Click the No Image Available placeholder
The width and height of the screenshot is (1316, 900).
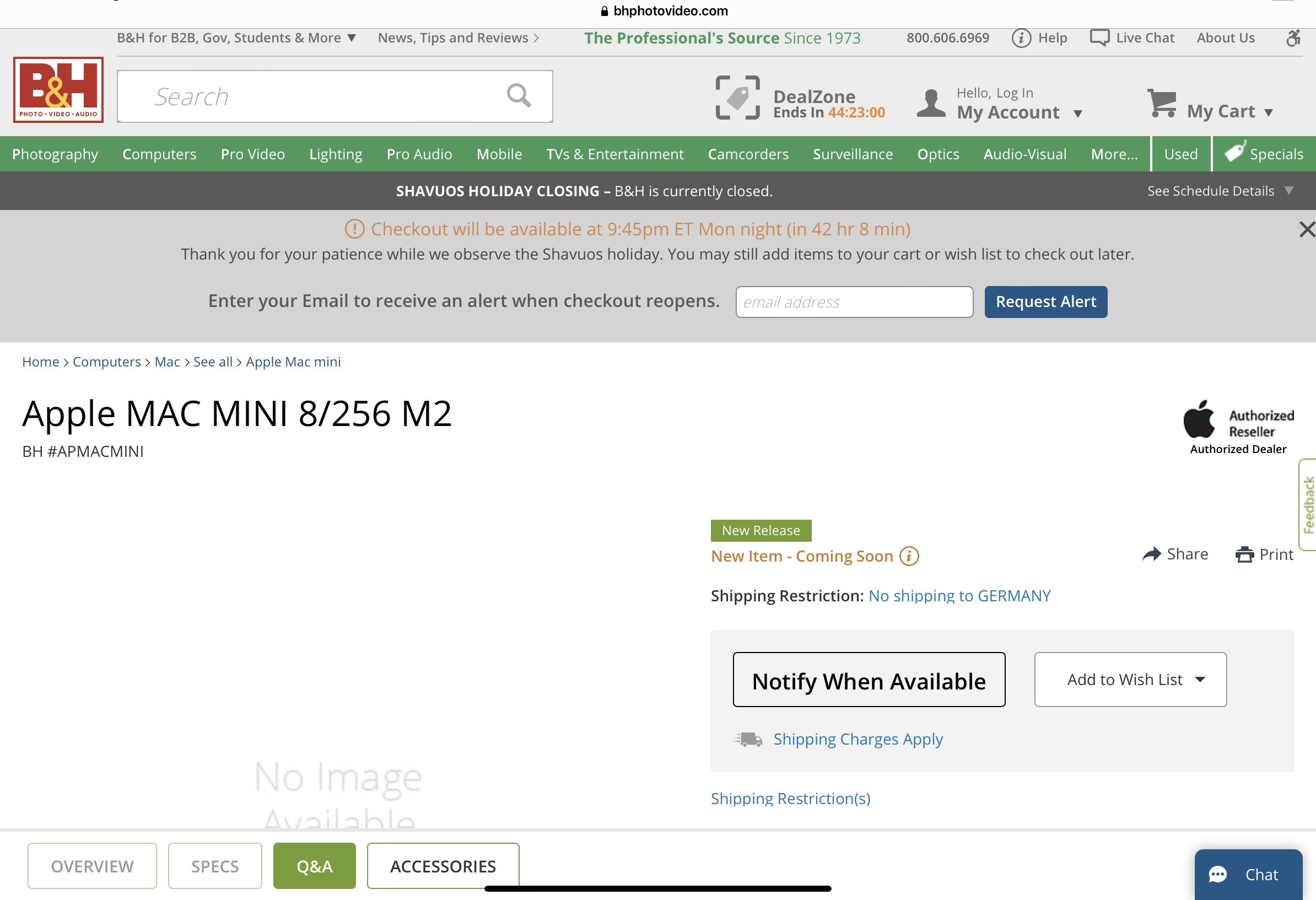[x=338, y=796]
